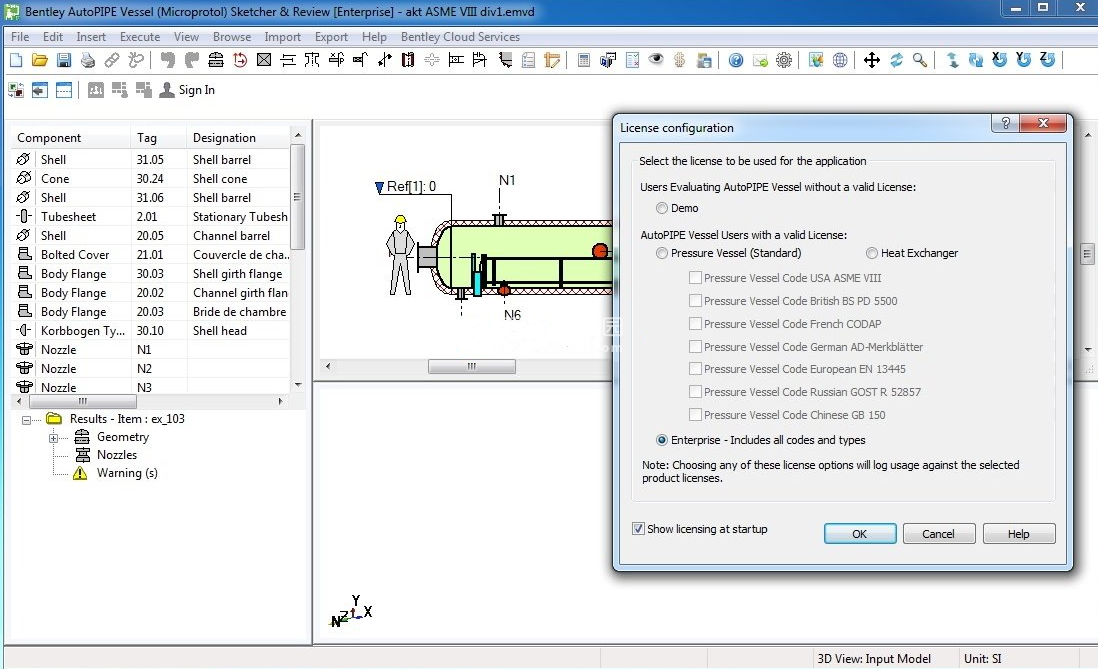Toggle Show licensing at startup checkbox

tap(638, 529)
